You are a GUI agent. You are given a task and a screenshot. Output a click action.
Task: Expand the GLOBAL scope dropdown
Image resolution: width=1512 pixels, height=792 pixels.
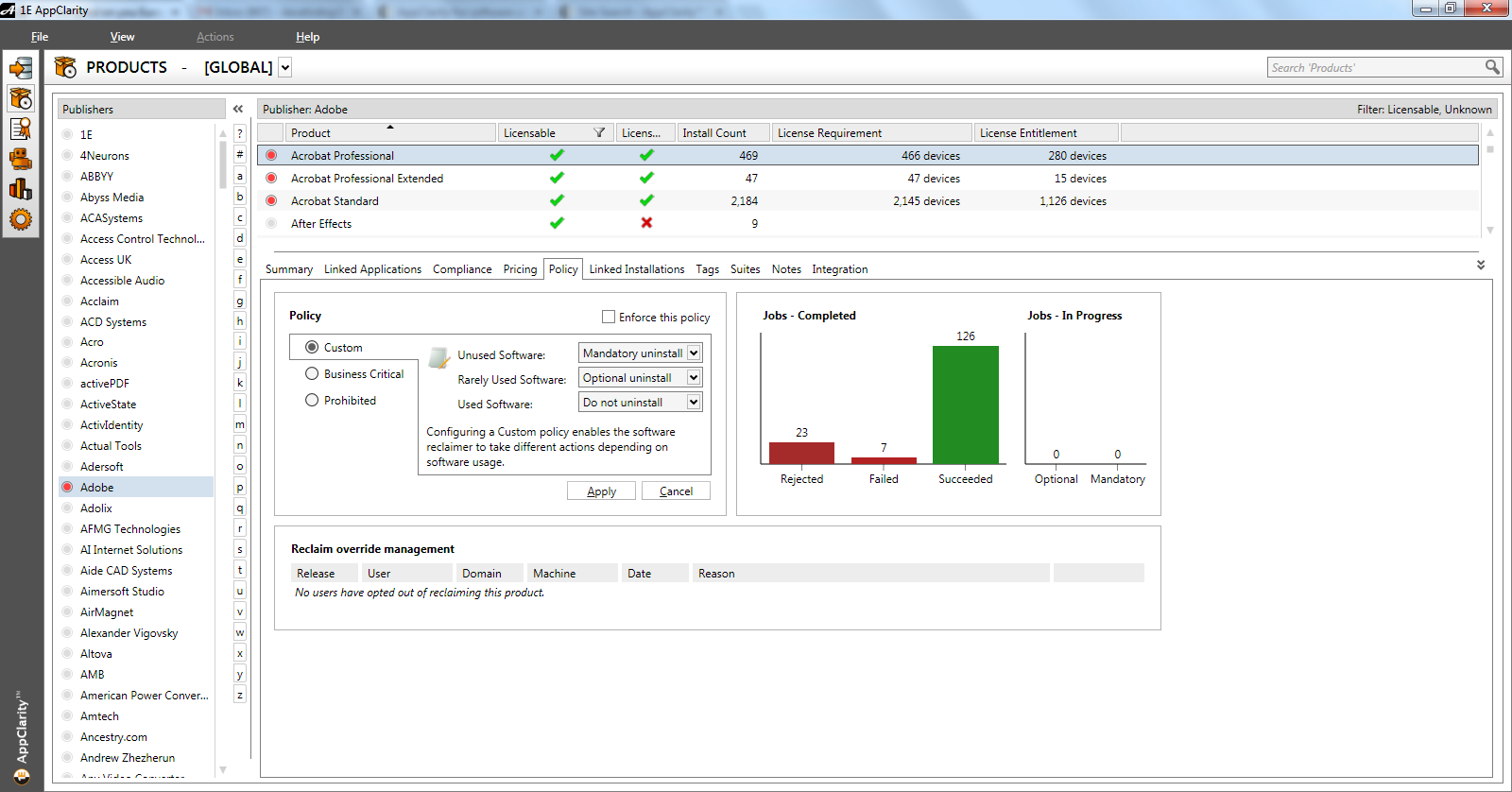[x=285, y=68]
